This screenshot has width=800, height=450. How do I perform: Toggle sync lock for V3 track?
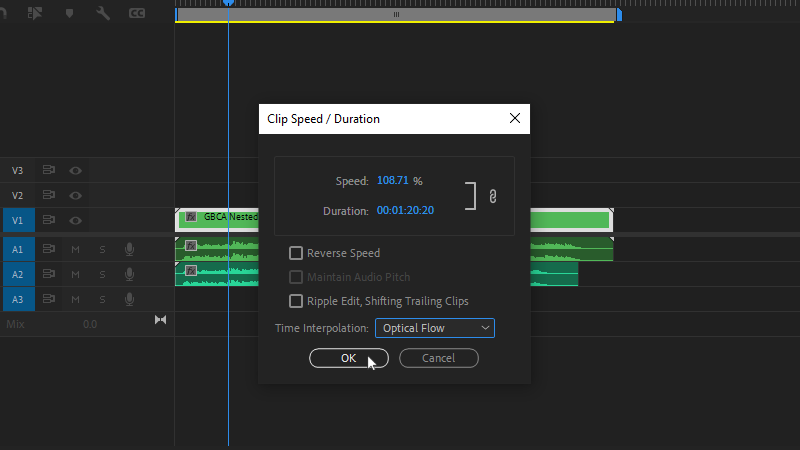[48, 170]
